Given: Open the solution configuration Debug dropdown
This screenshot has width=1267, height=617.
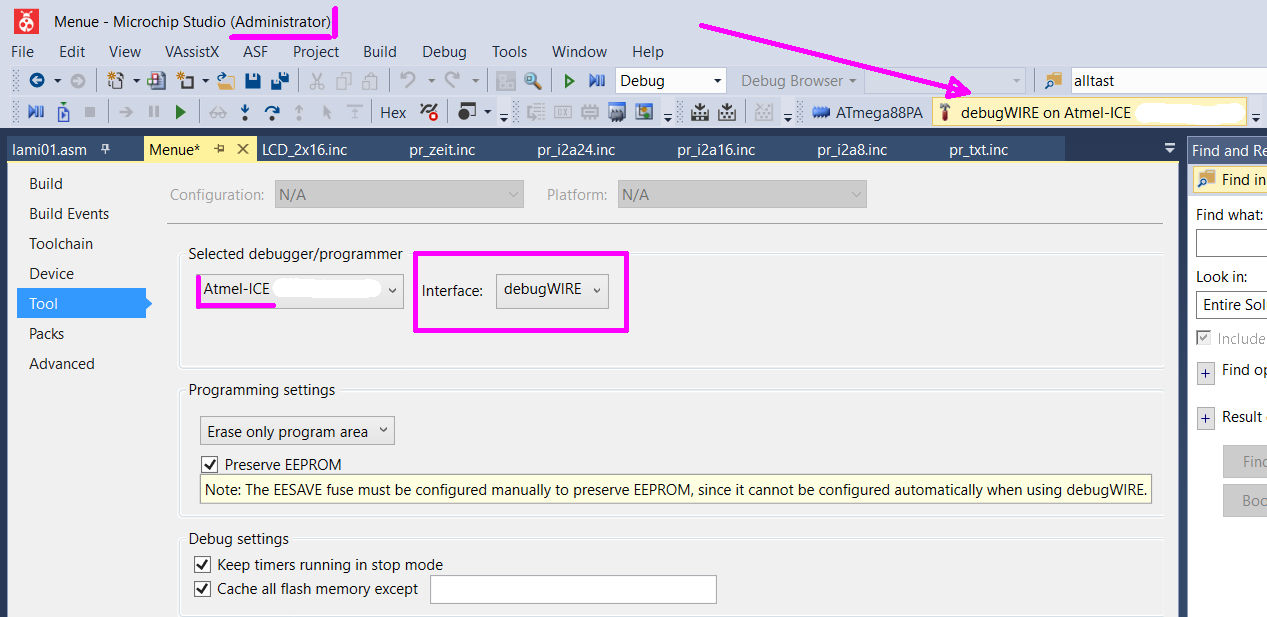Looking at the screenshot, I should [x=671, y=81].
